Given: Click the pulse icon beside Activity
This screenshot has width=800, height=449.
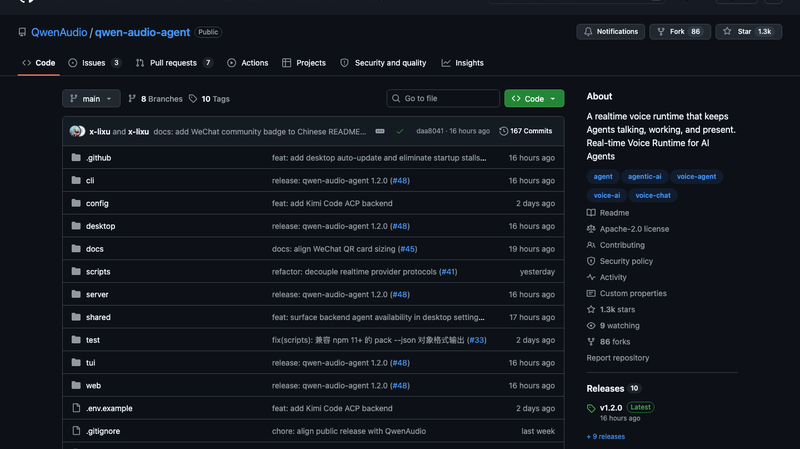Looking at the screenshot, I should [591, 277].
